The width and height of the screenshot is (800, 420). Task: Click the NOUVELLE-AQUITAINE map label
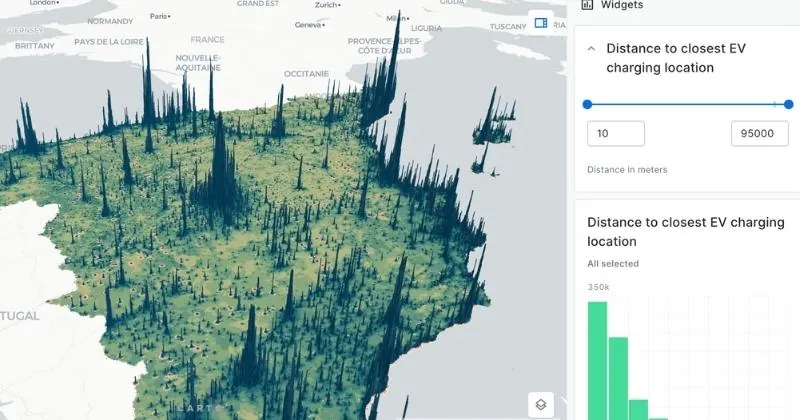click(x=198, y=63)
